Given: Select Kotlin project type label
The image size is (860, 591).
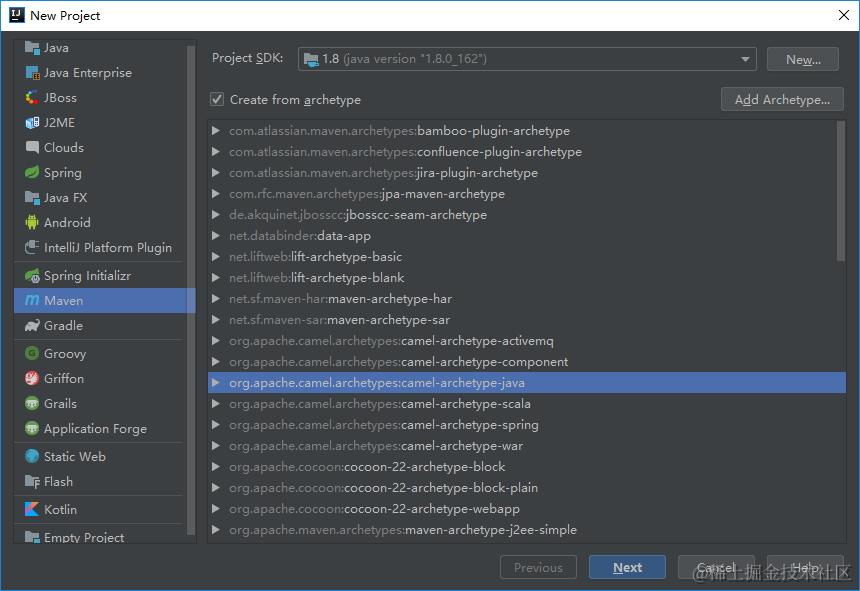Looking at the screenshot, I should click(60, 509).
